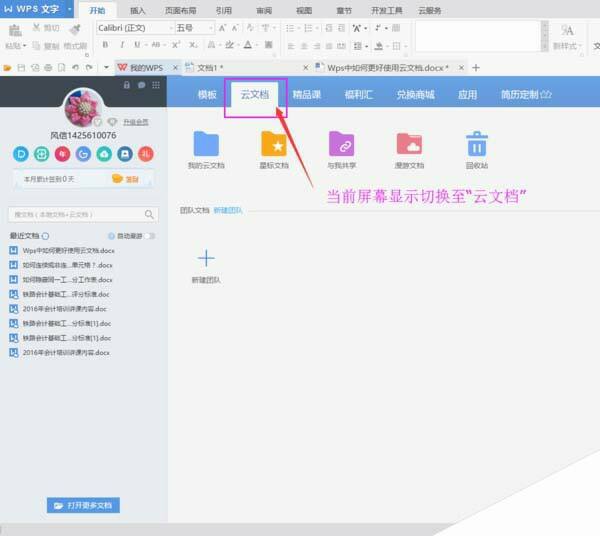Expand the styles gallery scroll arrow
Image resolution: width=600 pixels, height=536 pixels.
(545, 46)
